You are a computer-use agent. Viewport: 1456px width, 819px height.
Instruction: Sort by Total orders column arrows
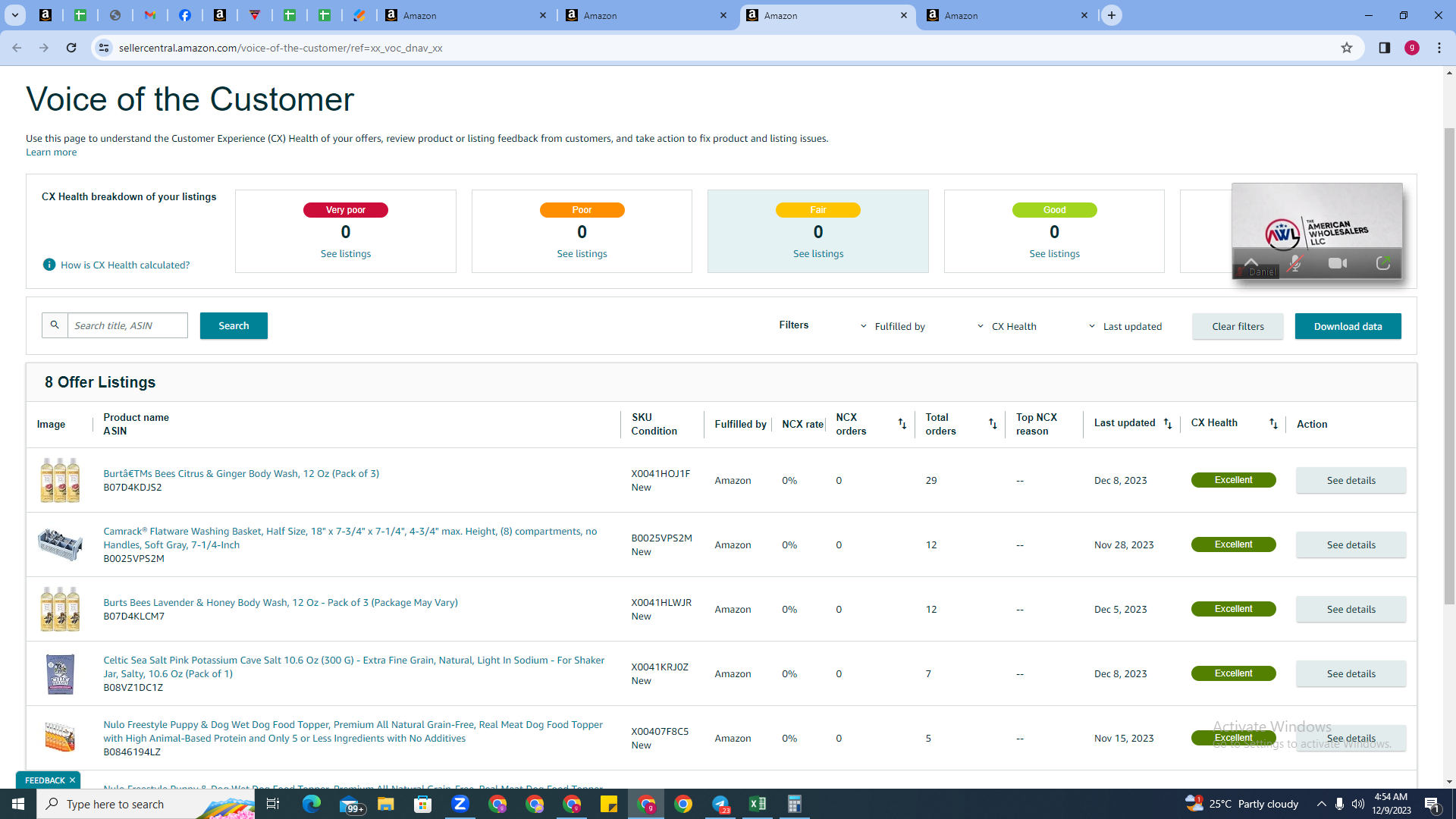coord(993,424)
